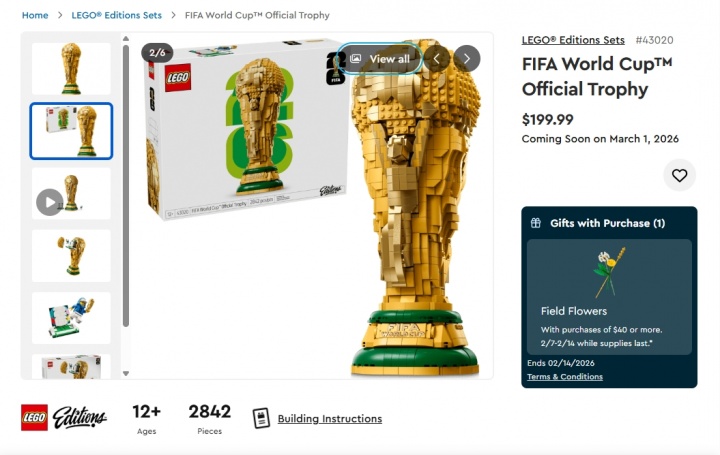The height and width of the screenshot is (455, 720).
Task: Click the gift icon beside Gifts with Purchase
Action: [535, 223]
